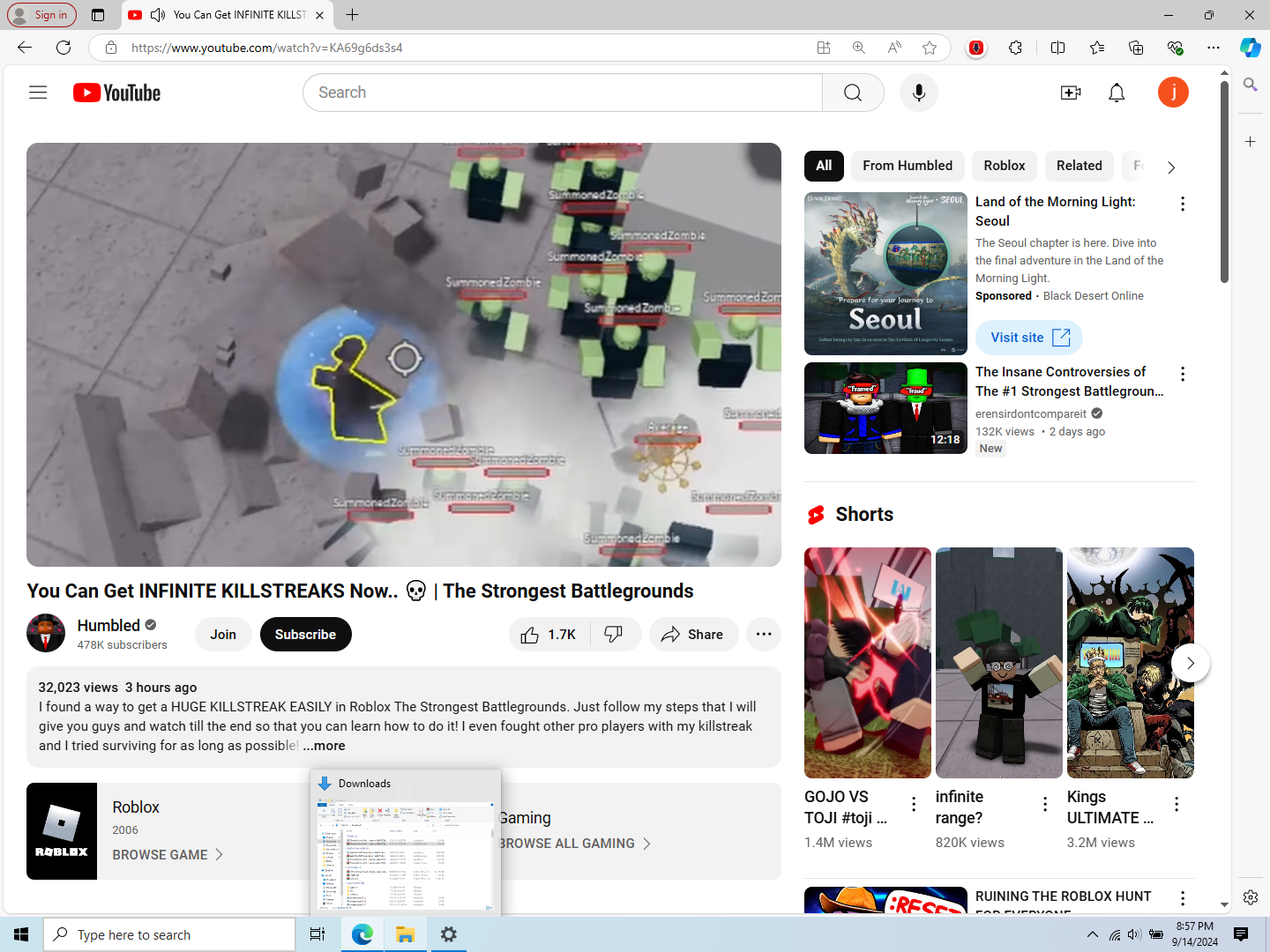Open options for Kings ULTIMATE short

click(x=1177, y=804)
